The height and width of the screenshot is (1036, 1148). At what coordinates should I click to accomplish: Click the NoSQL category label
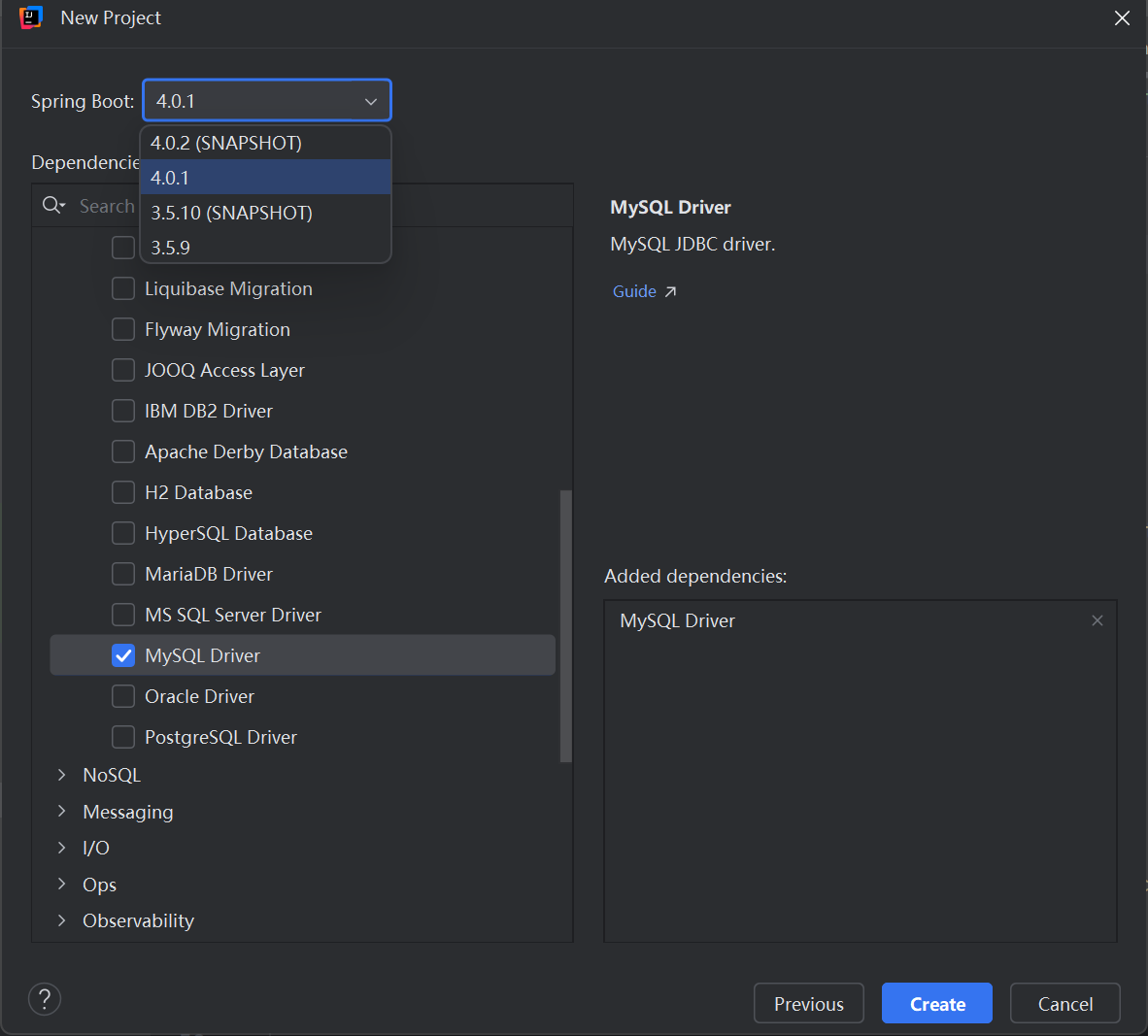click(x=112, y=775)
